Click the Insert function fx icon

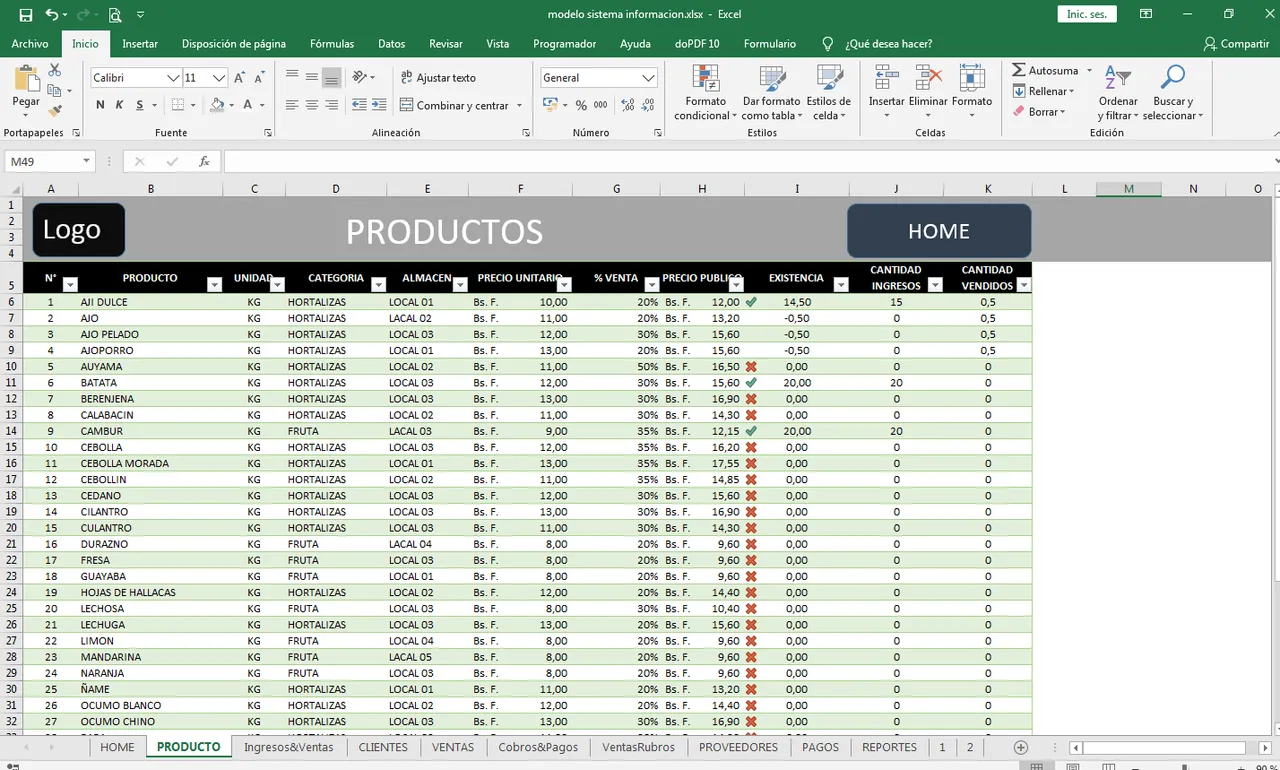coord(204,161)
